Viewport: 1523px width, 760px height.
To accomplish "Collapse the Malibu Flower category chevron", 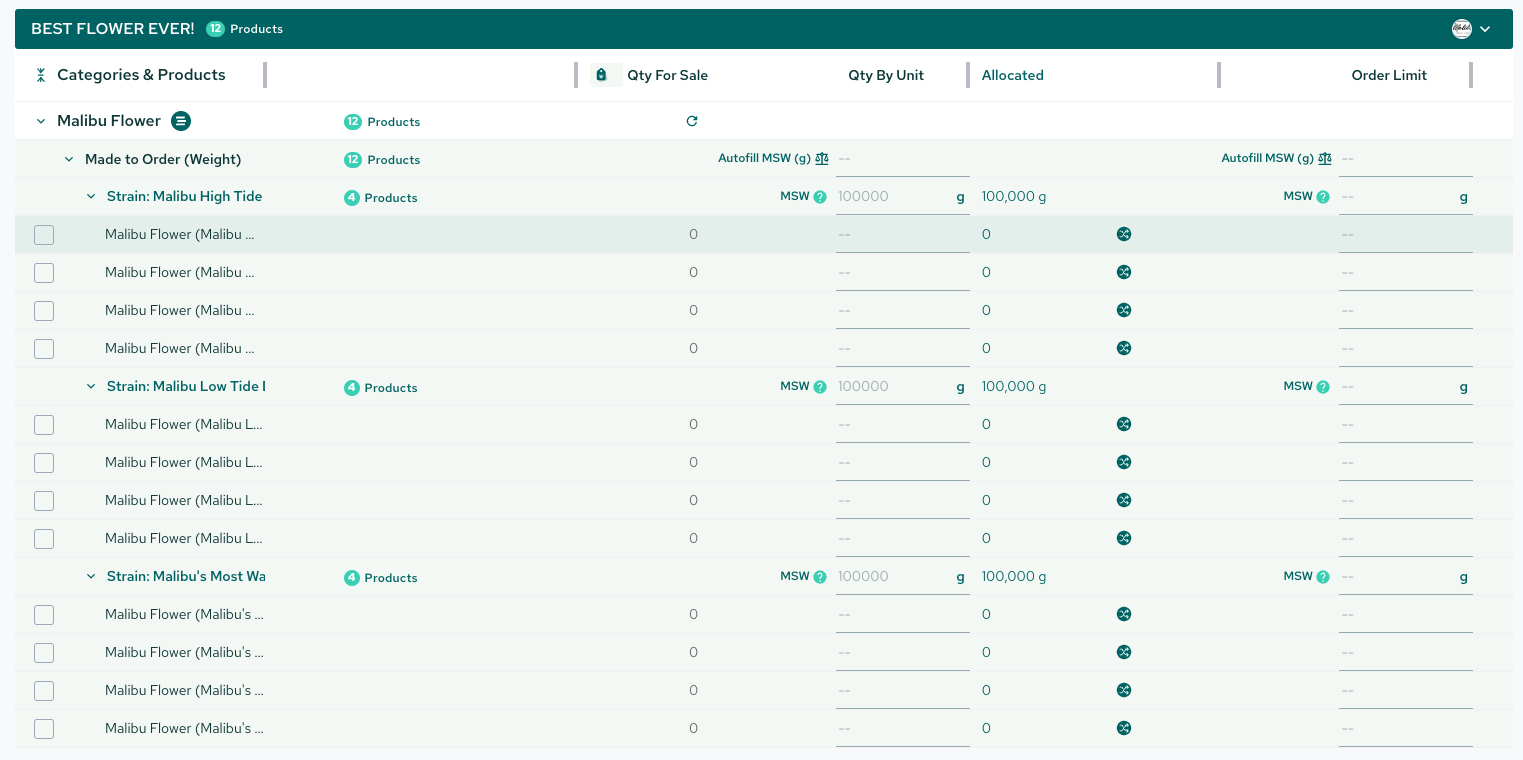I will point(41,121).
